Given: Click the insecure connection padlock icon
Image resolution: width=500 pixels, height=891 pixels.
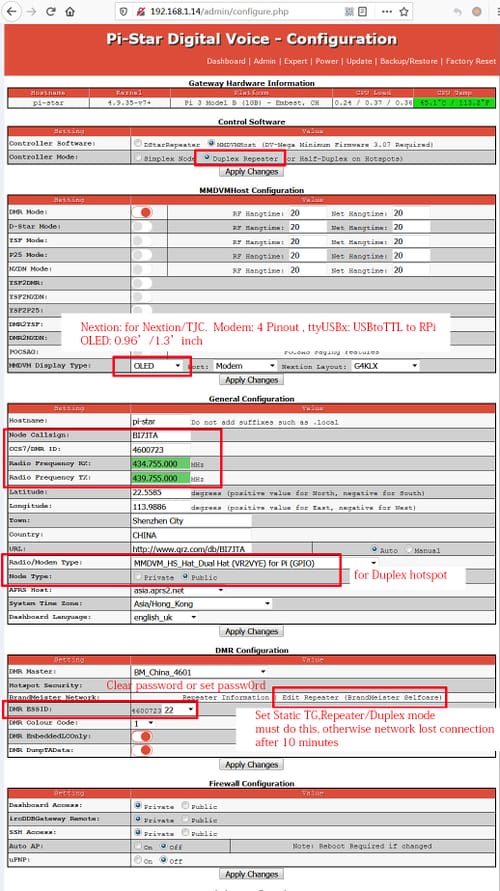Looking at the screenshot, I should pyautogui.click(x=139, y=11).
